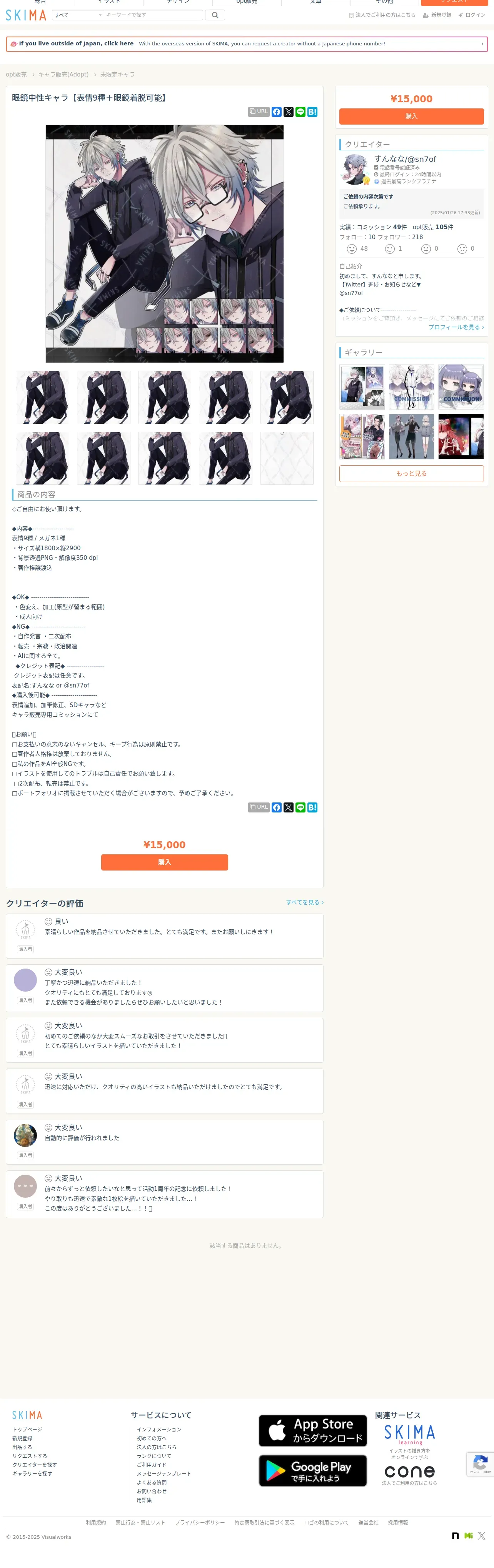
Task: Click the top orange 購入 button
Action: click(x=411, y=116)
